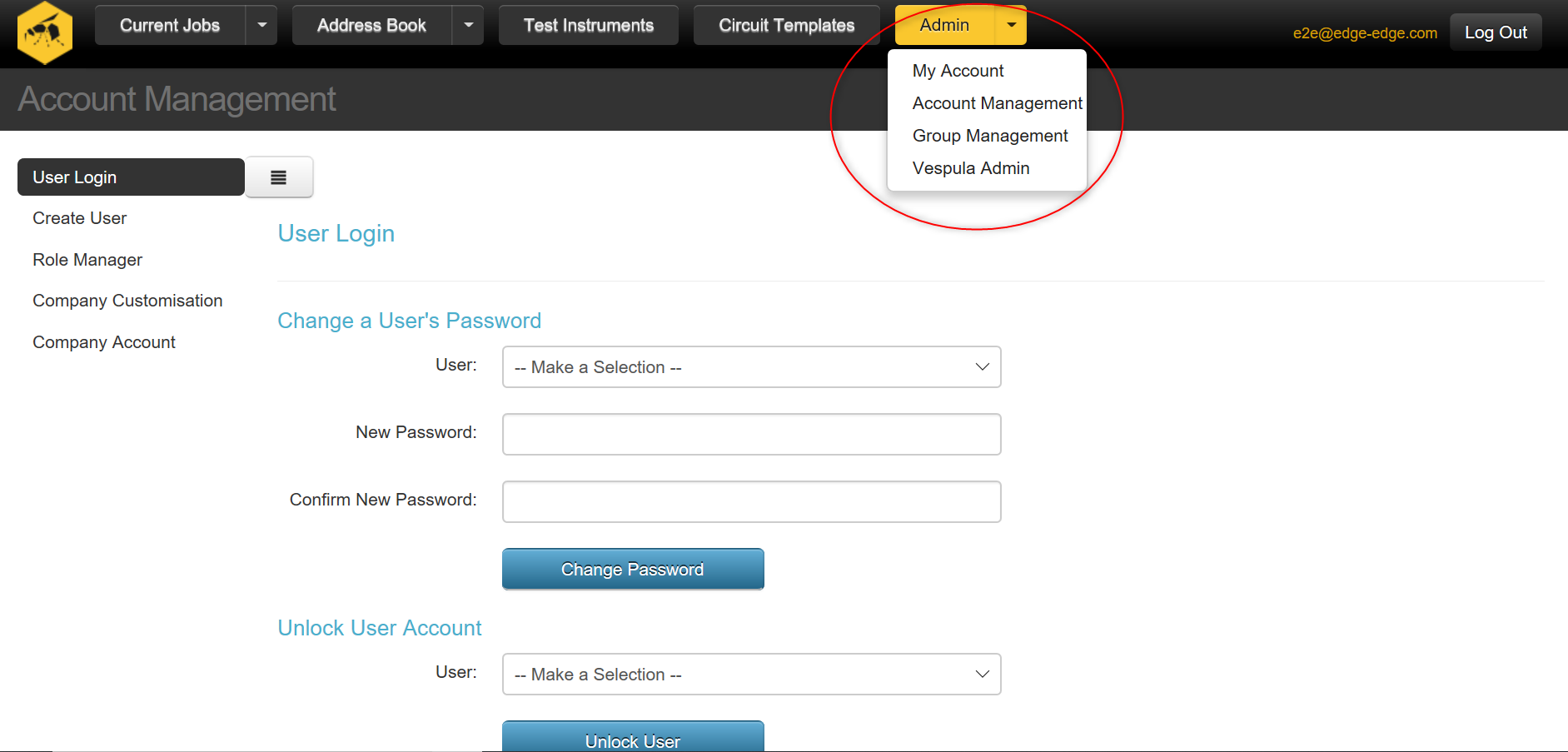Click the 'Confirm New Password:' label

coord(383,500)
